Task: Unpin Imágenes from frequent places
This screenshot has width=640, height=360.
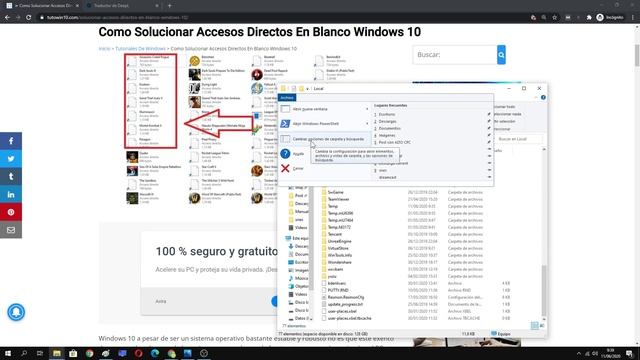Action: coord(489,135)
